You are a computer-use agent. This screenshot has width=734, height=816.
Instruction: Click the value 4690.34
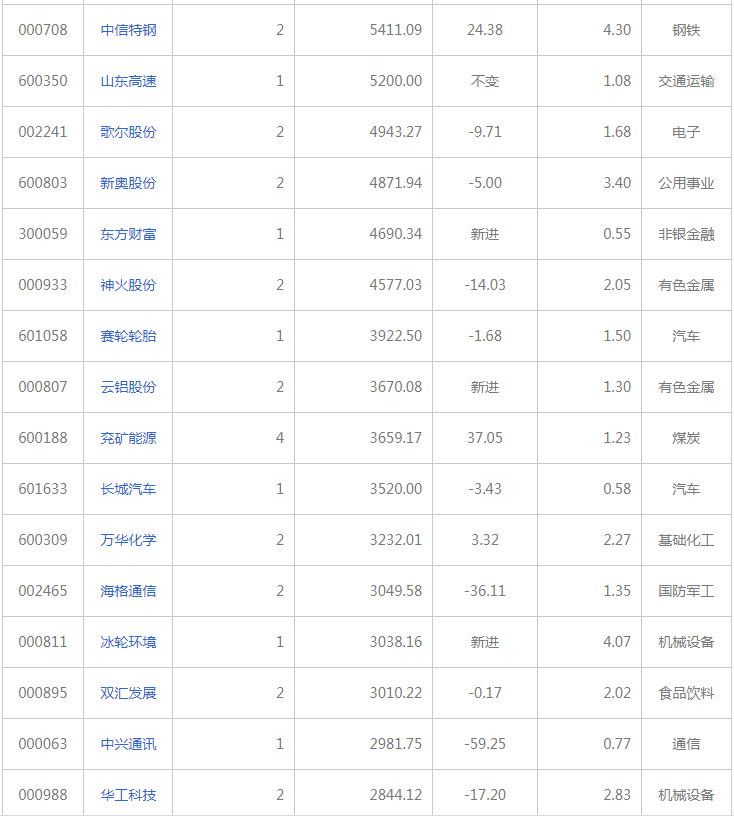tap(396, 234)
